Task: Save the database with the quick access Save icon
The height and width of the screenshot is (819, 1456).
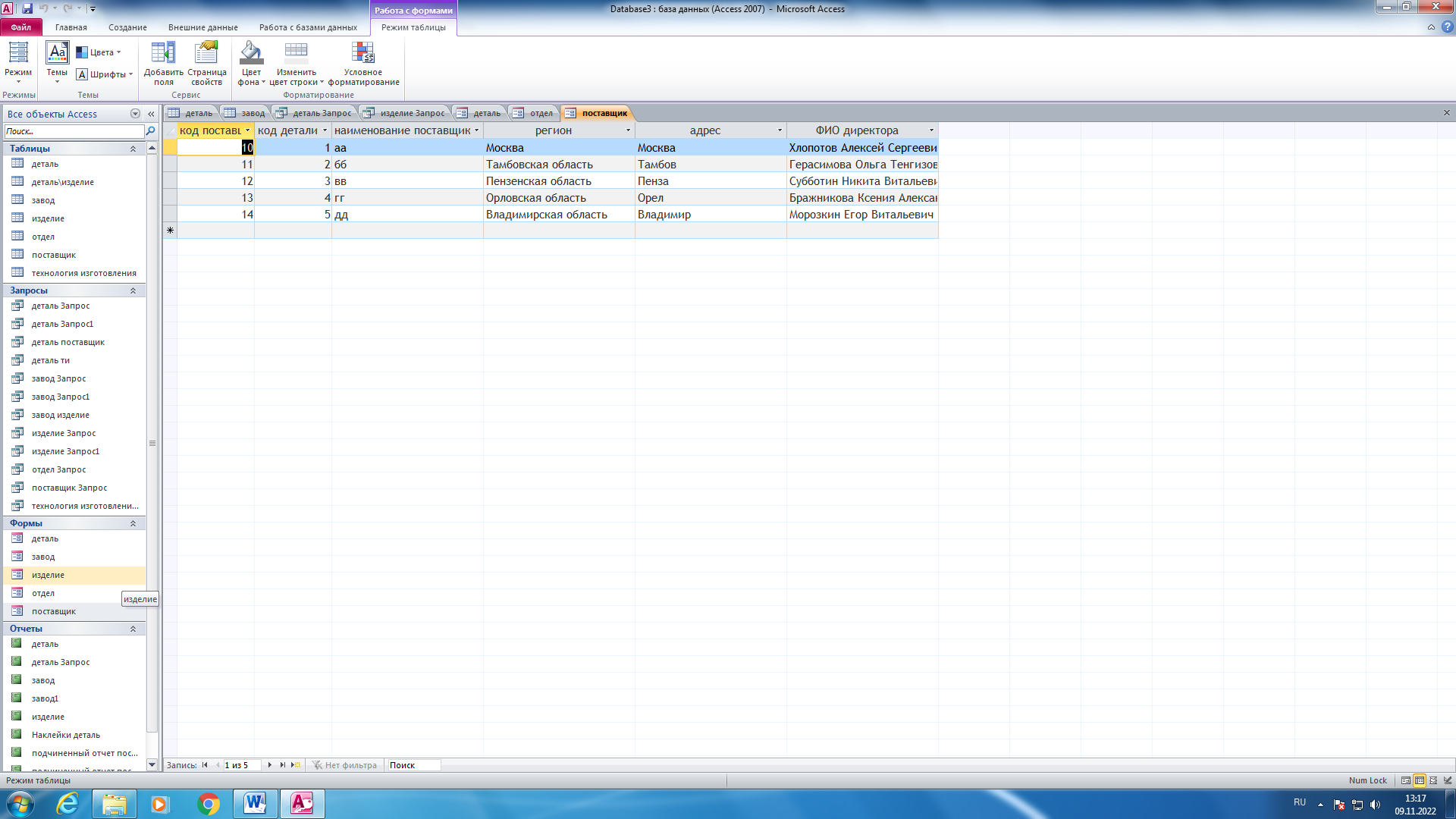Action: (x=27, y=8)
